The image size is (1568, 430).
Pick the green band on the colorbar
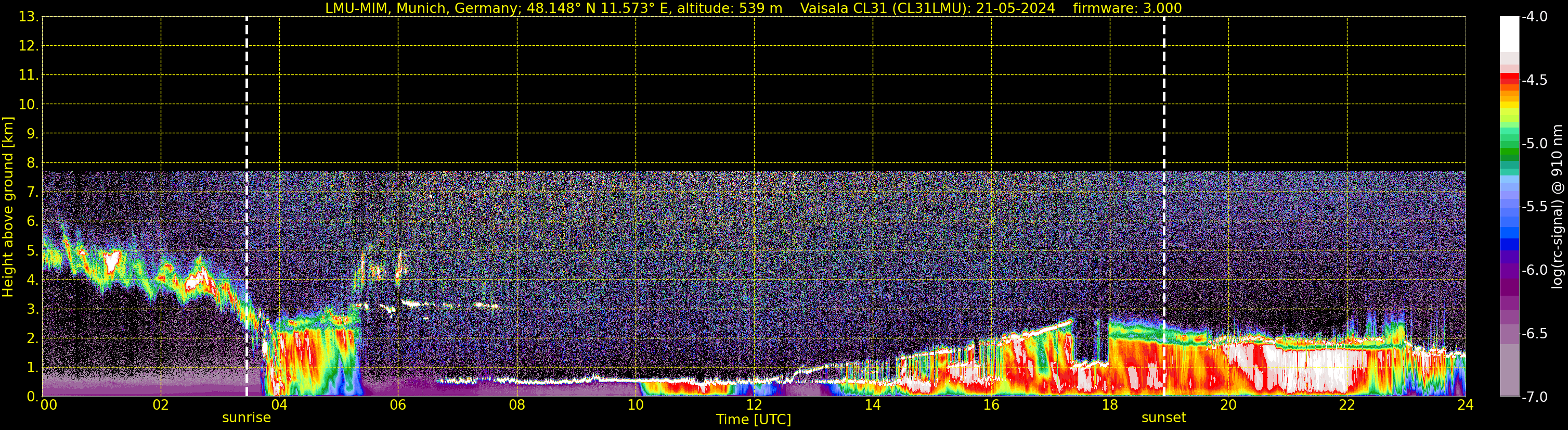(x=1510, y=152)
